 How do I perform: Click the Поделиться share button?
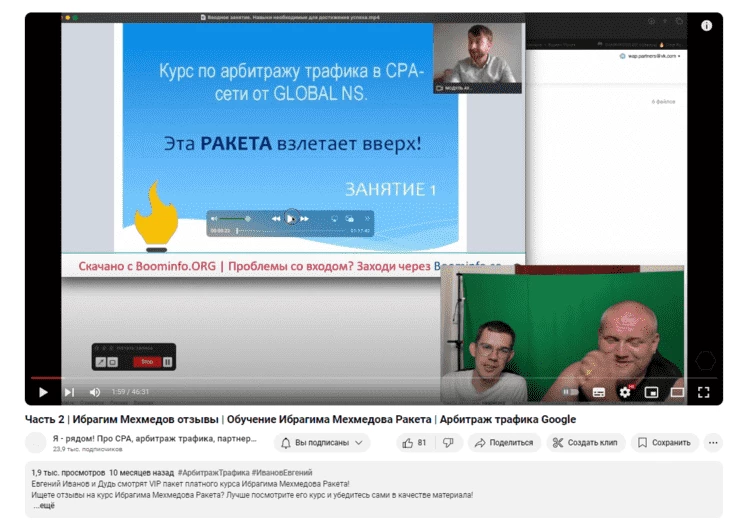(504, 443)
